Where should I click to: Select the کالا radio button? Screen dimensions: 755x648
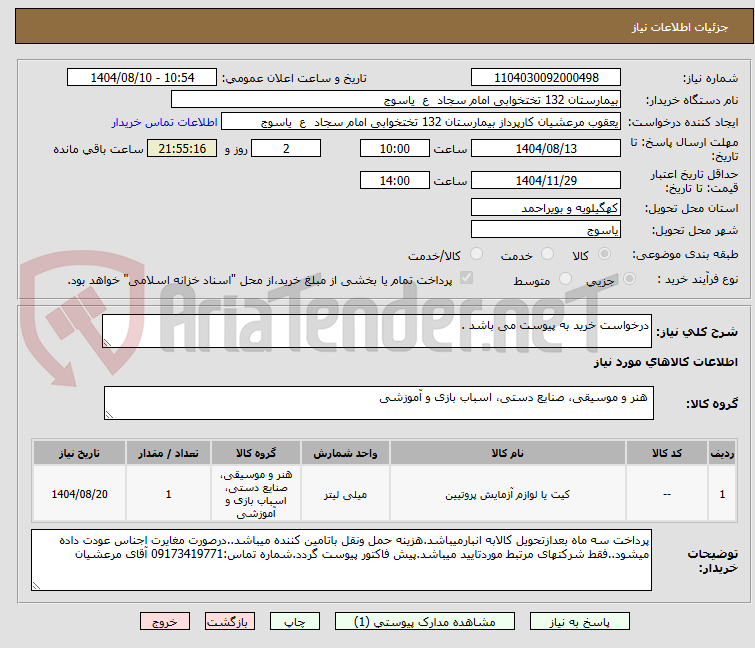coord(604,254)
